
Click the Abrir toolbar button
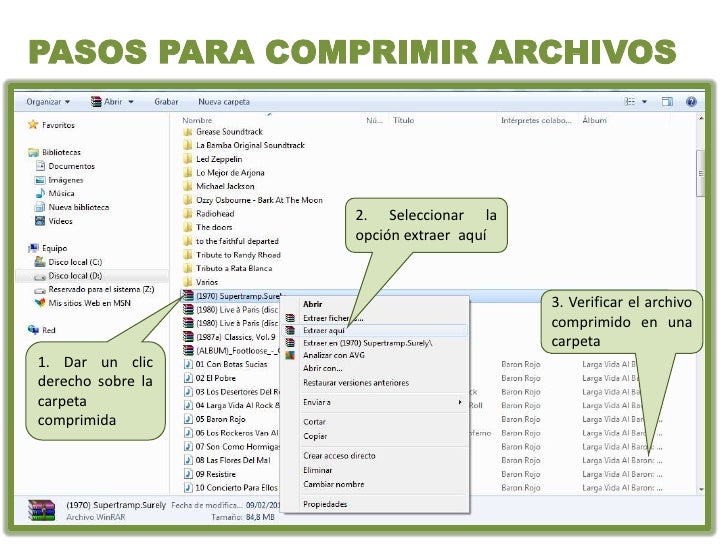[x=108, y=102]
